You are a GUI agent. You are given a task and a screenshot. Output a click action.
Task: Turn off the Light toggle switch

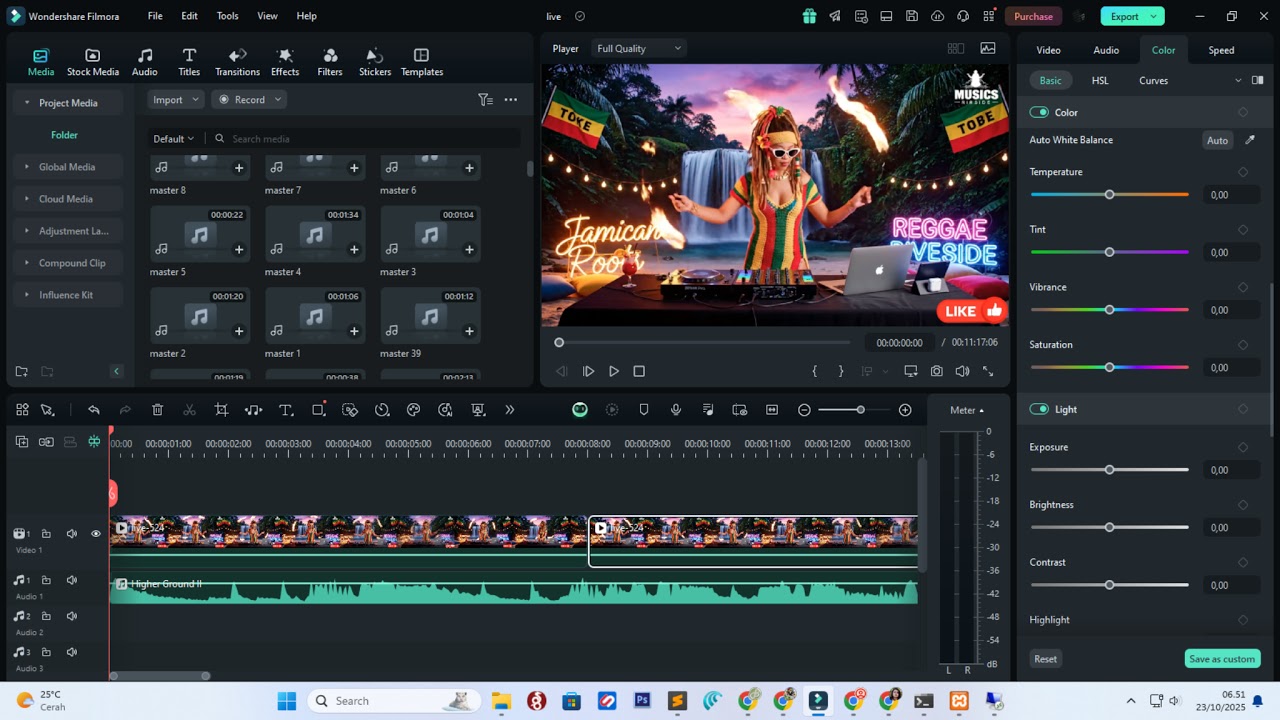[1039, 409]
